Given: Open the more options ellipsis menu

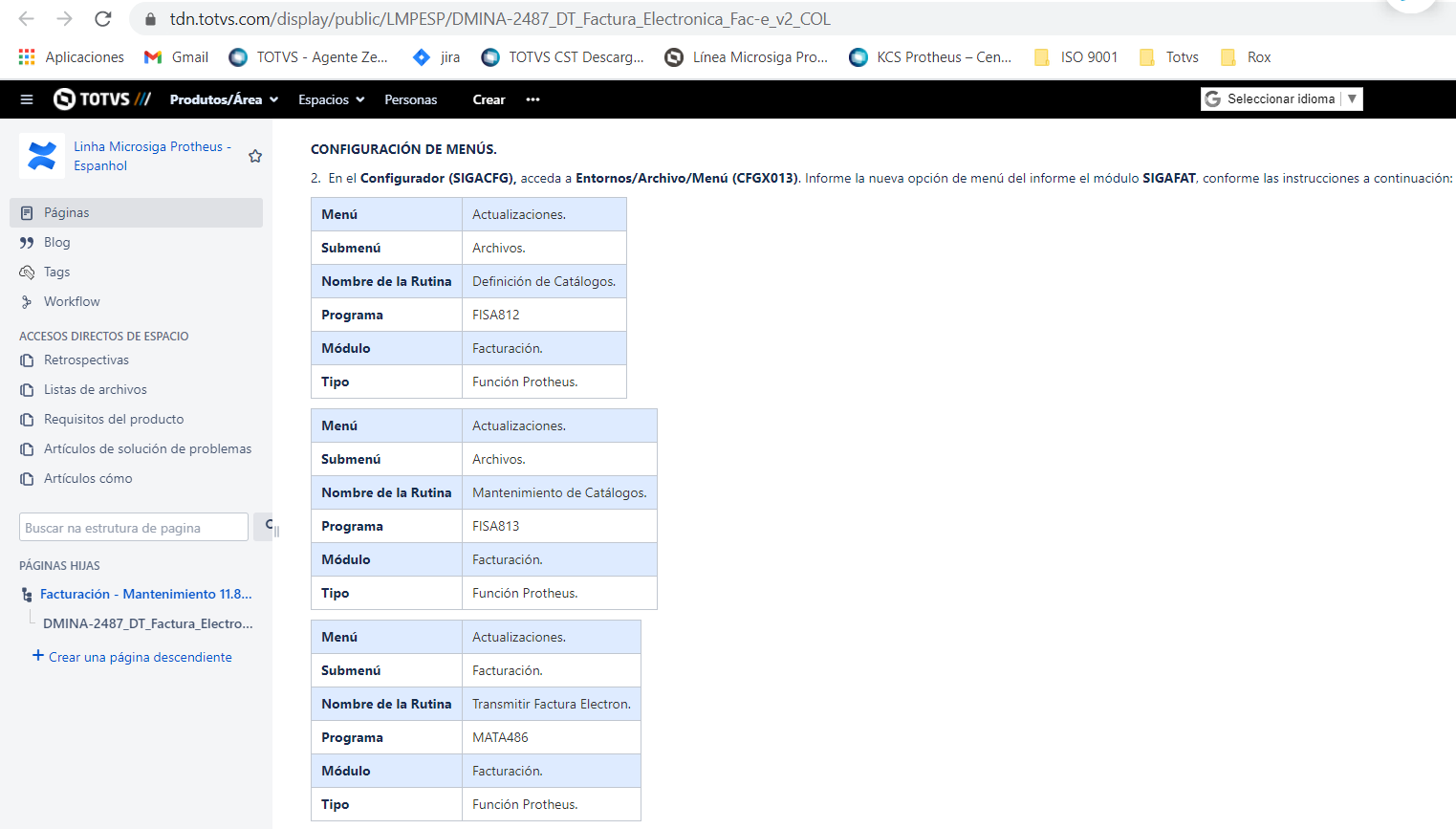Looking at the screenshot, I should (x=532, y=99).
